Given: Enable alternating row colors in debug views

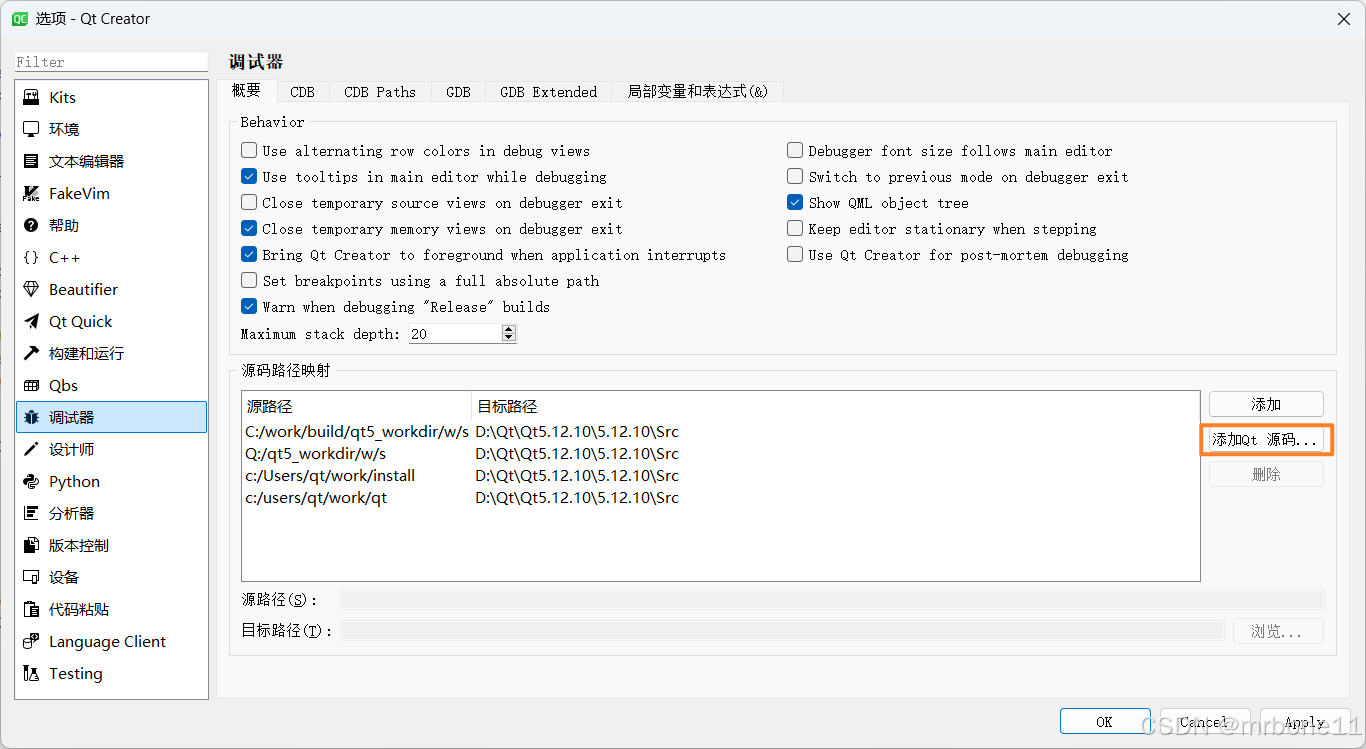Looking at the screenshot, I should [x=249, y=151].
